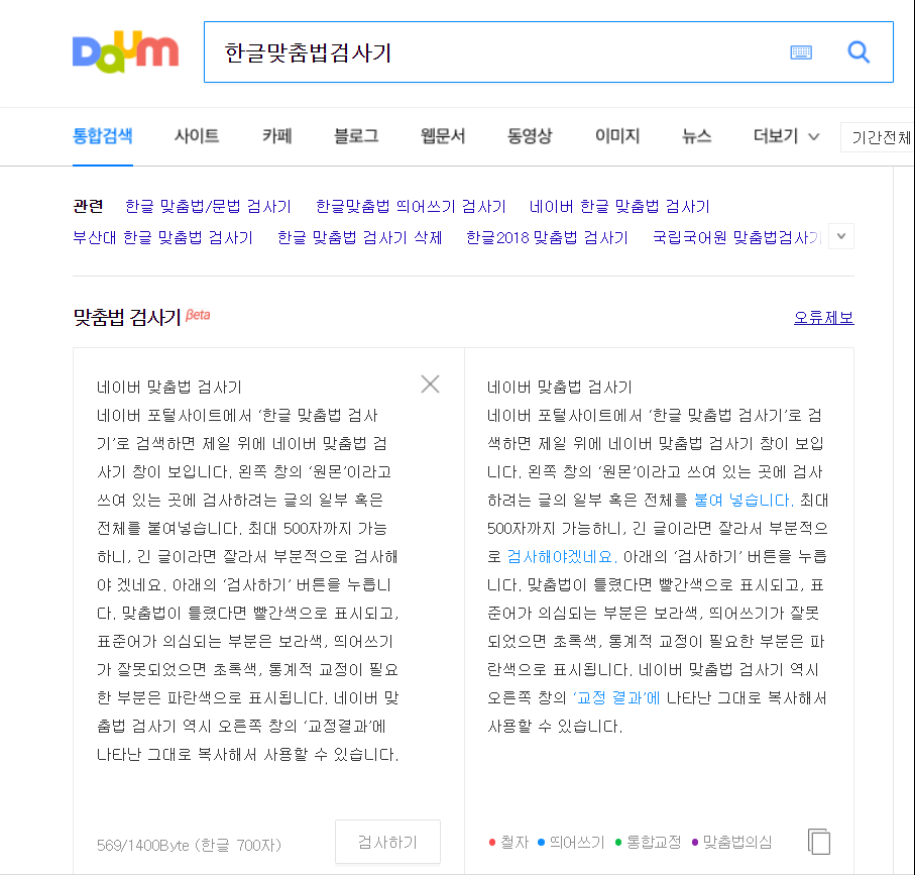Click the purple 맞춤법의심 legend item
The height and width of the screenshot is (875, 915).
(x=732, y=842)
